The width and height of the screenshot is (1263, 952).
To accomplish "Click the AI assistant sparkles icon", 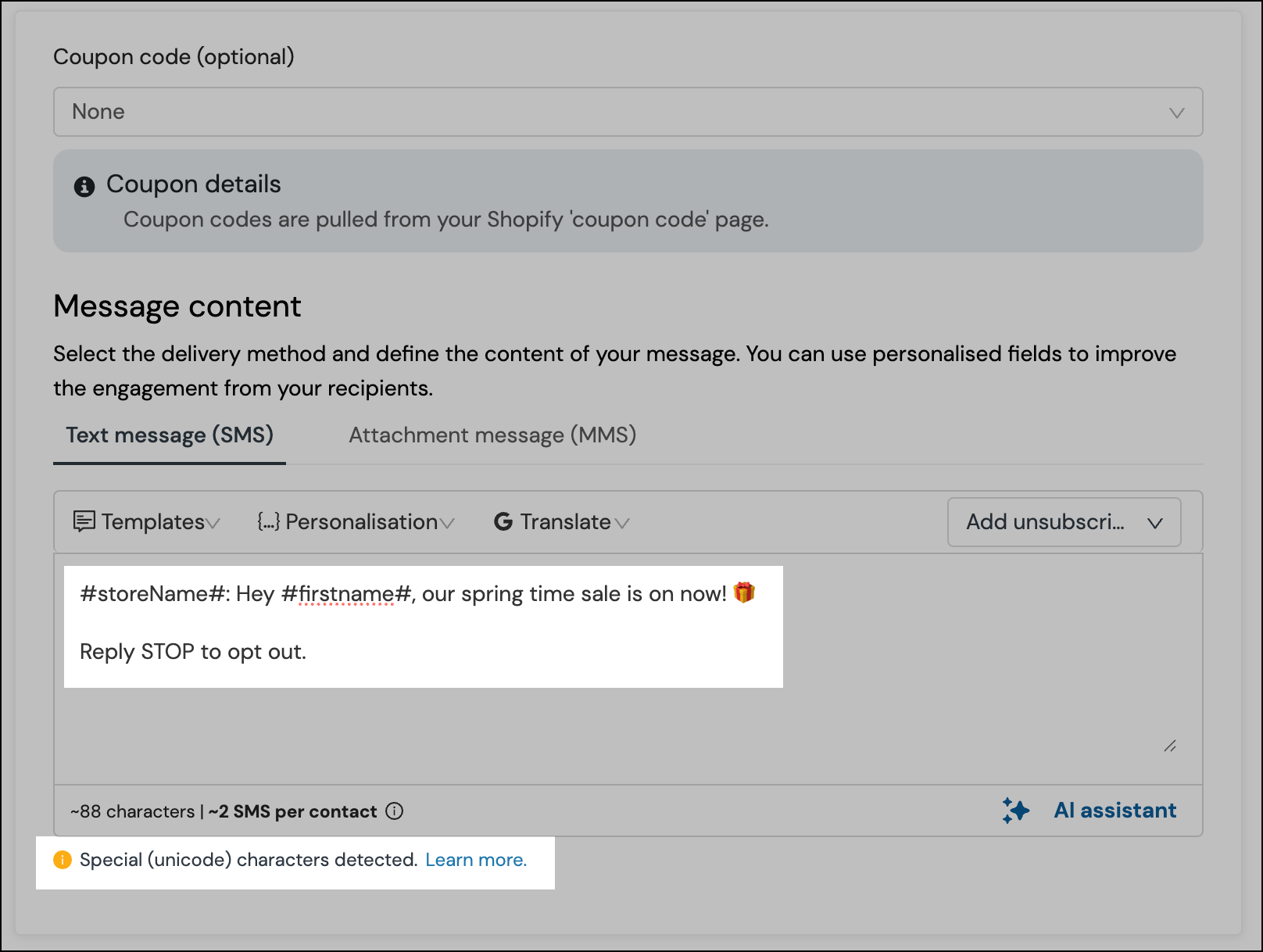I will point(1014,811).
